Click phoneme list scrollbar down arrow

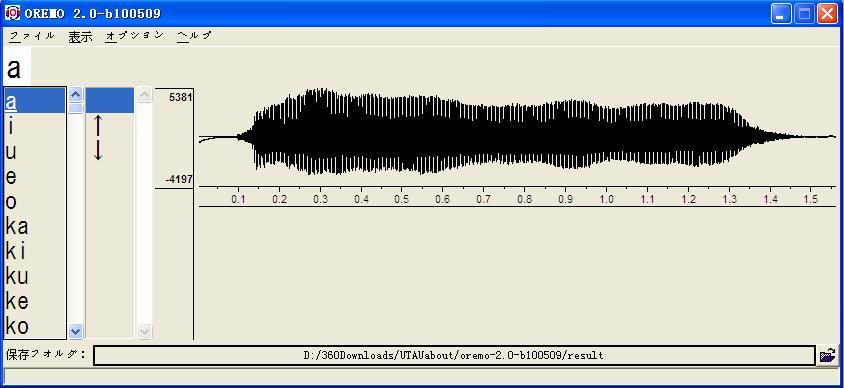pyautogui.click(x=76, y=331)
